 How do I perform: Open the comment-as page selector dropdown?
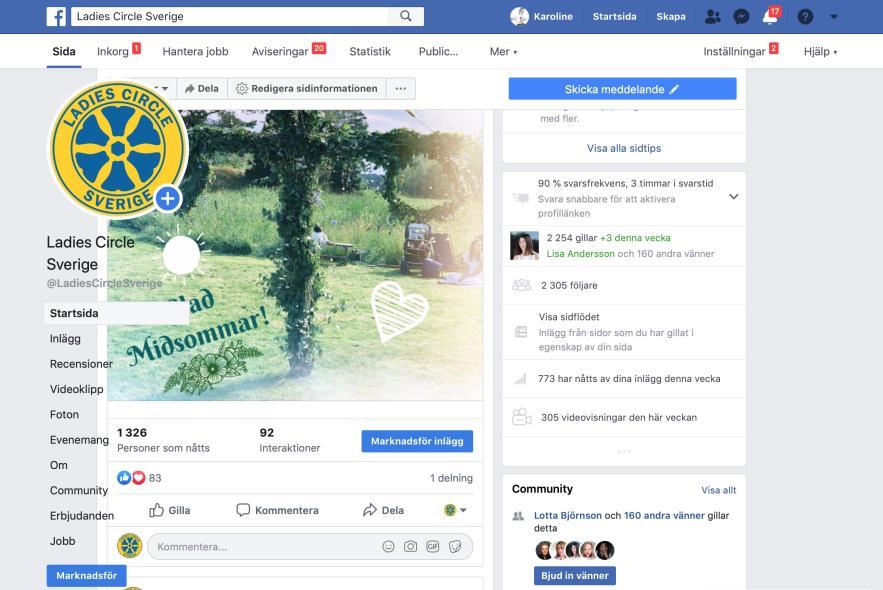pos(455,510)
